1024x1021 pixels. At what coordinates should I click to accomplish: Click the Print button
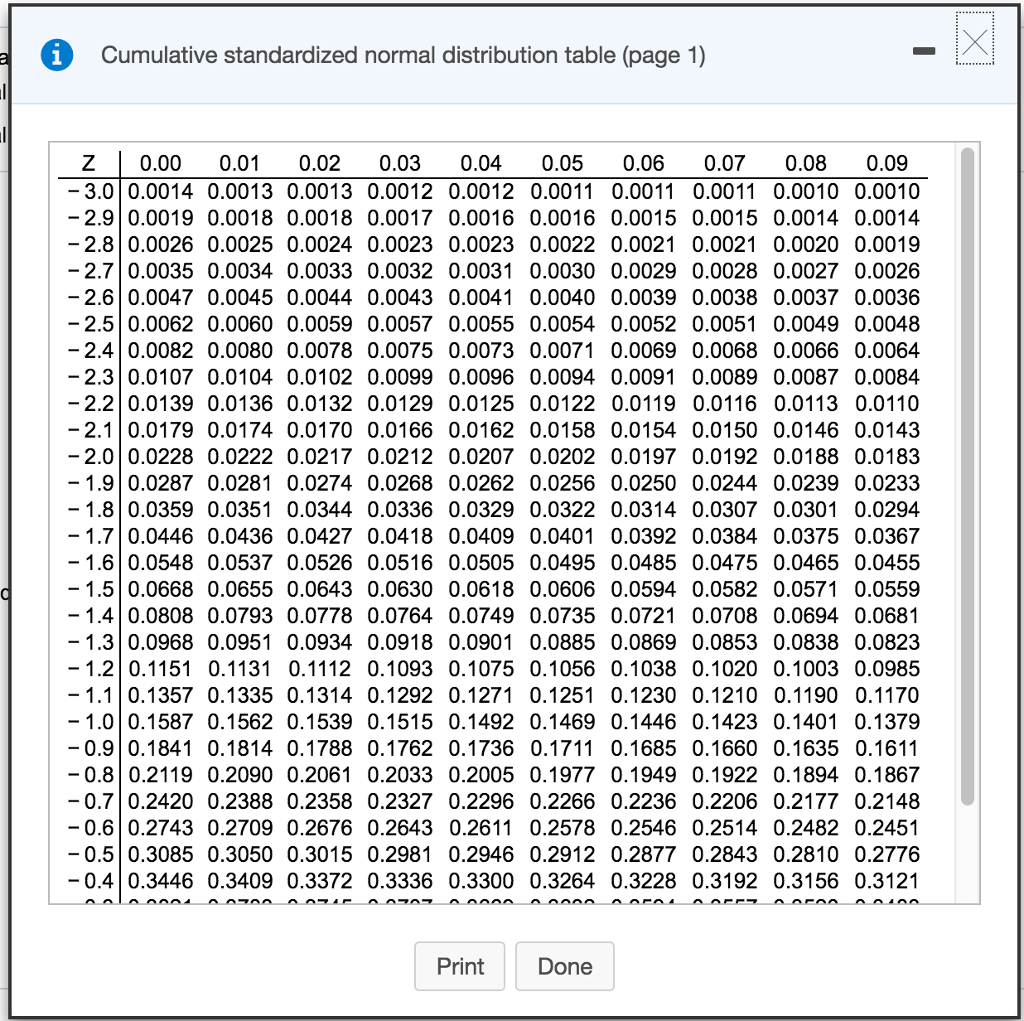[x=459, y=966]
